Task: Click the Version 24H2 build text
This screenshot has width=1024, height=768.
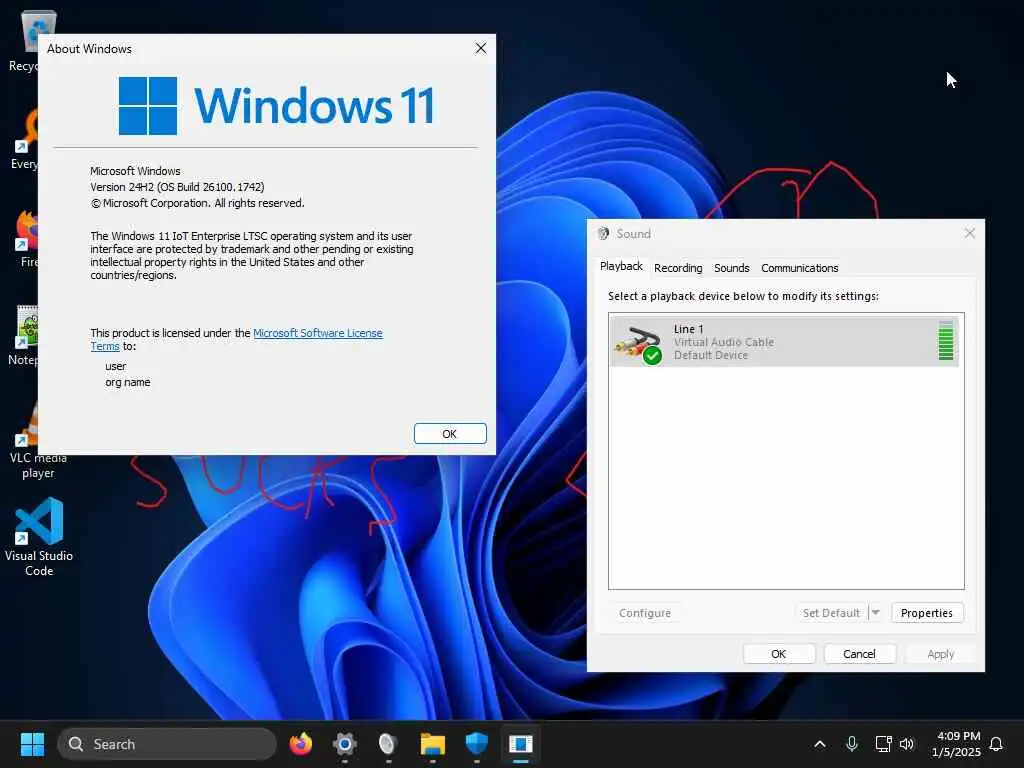Action: [177, 187]
